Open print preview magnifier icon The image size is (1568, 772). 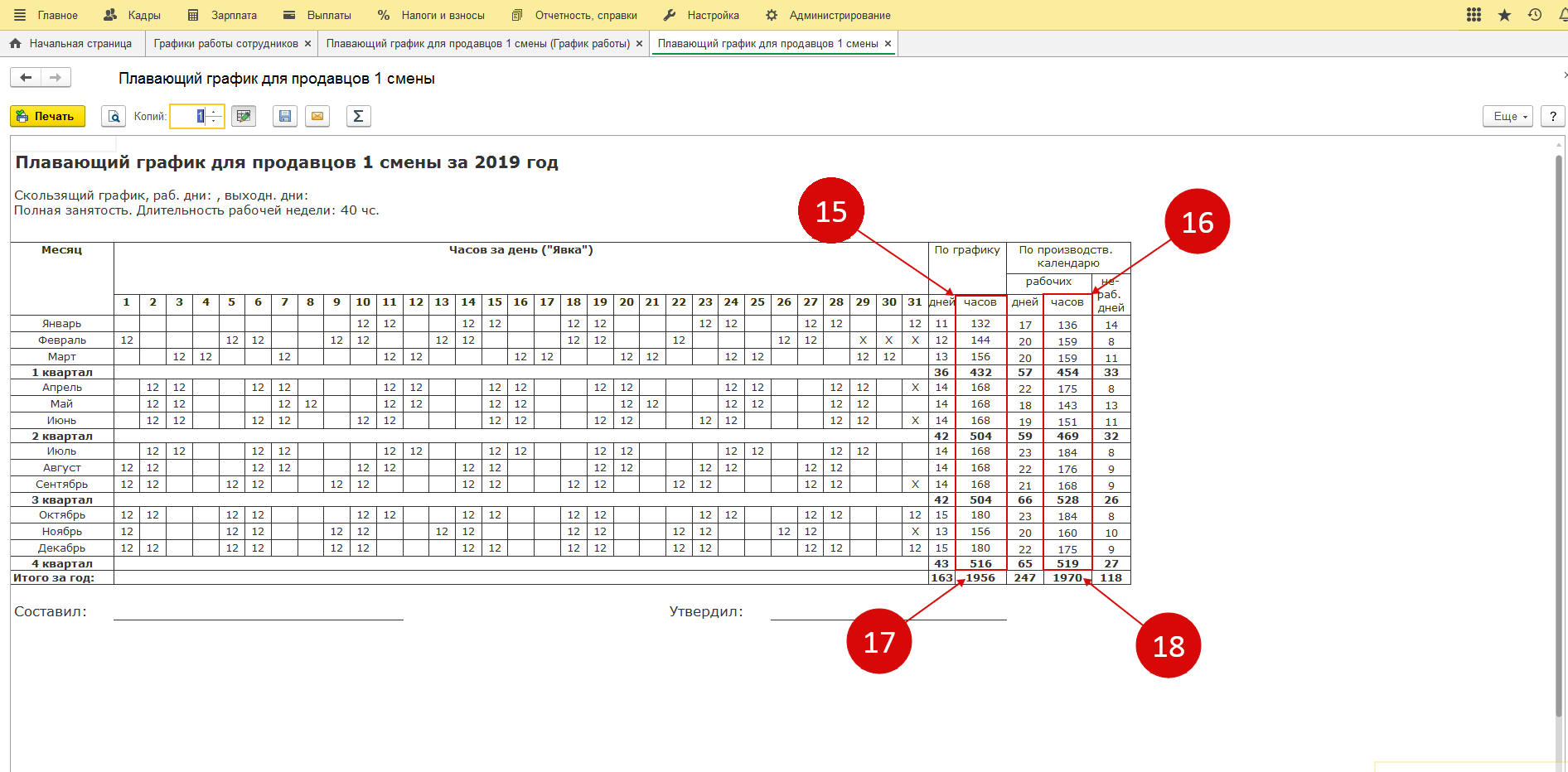114,116
